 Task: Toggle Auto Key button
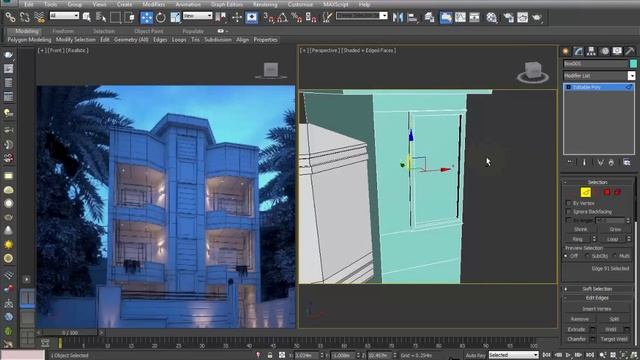click(x=476, y=355)
